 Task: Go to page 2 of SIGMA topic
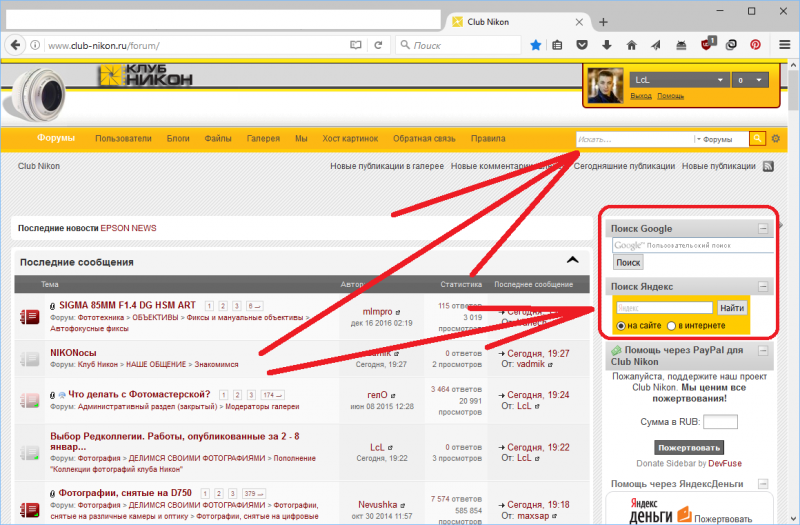coord(223,306)
